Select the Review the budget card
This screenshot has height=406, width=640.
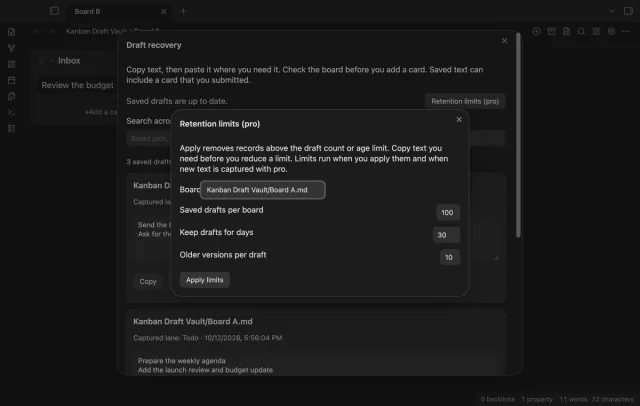[78, 85]
